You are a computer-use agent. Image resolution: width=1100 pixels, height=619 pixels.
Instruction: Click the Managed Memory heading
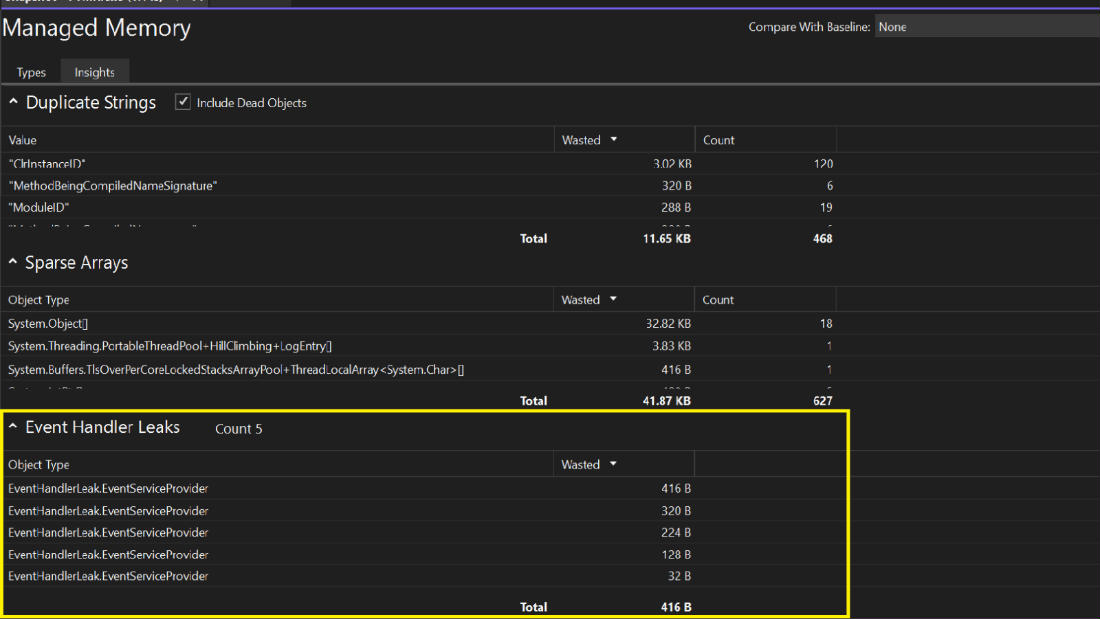(97, 27)
